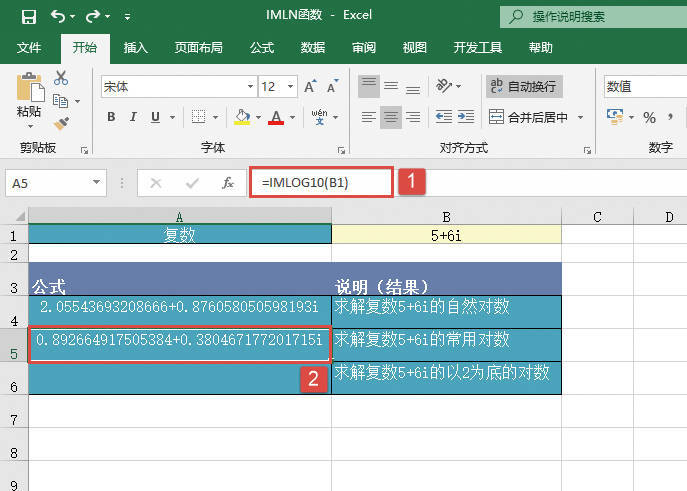Click the percent style icon
This screenshot has height=491, width=687.
pos(649,117)
